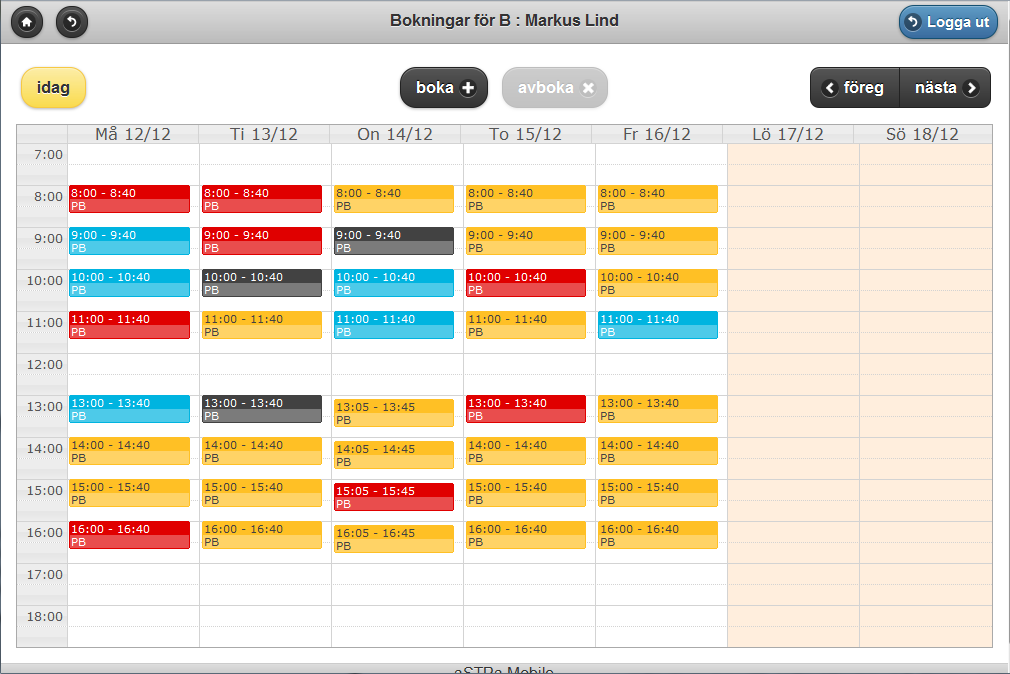The width and height of the screenshot is (1010, 674).
Task: Open Thursday 10:00 - 10:40 red slot
Action: [x=526, y=283]
